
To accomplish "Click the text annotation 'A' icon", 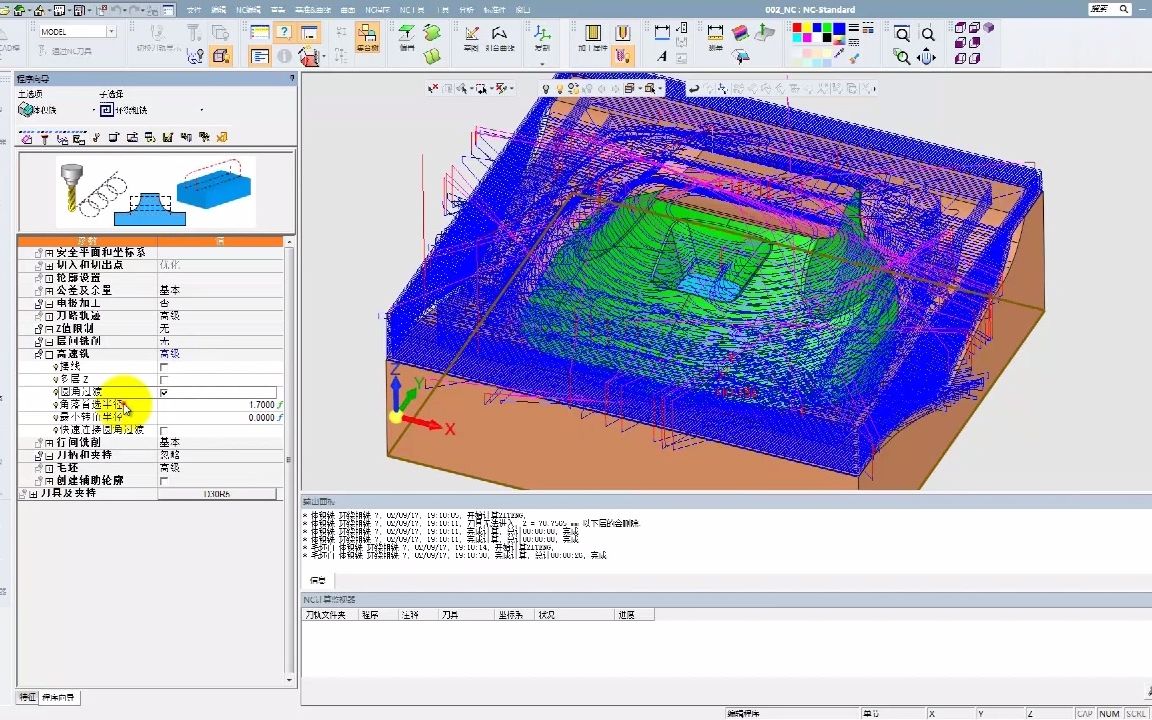I will (662, 57).
